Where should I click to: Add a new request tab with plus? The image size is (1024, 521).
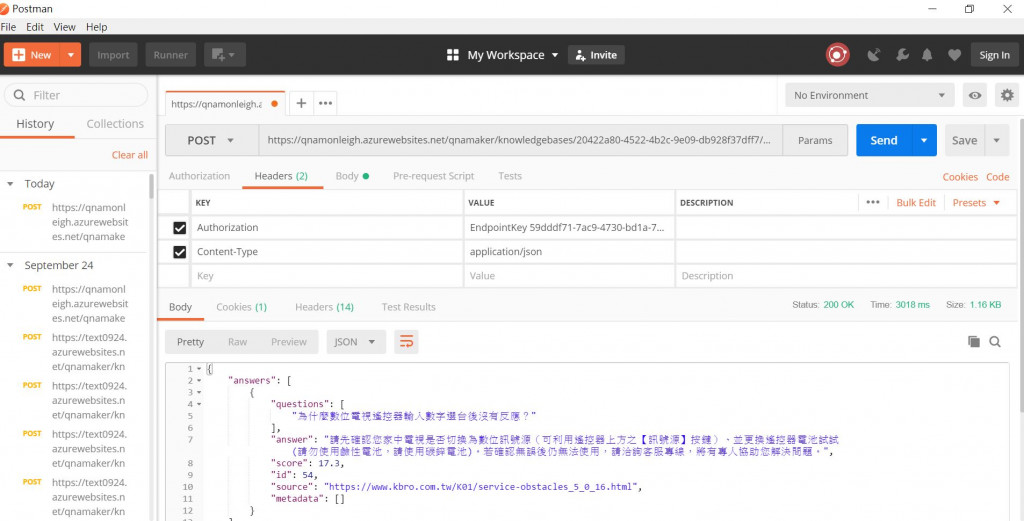[301, 103]
